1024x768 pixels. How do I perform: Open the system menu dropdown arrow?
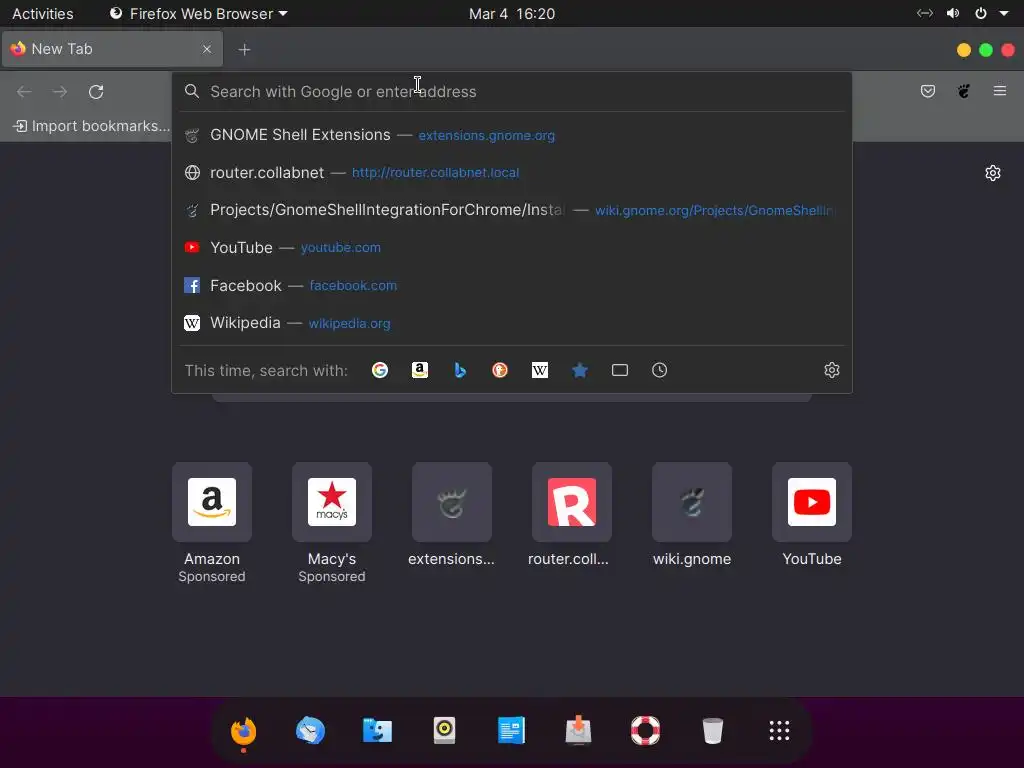tap(1004, 13)
